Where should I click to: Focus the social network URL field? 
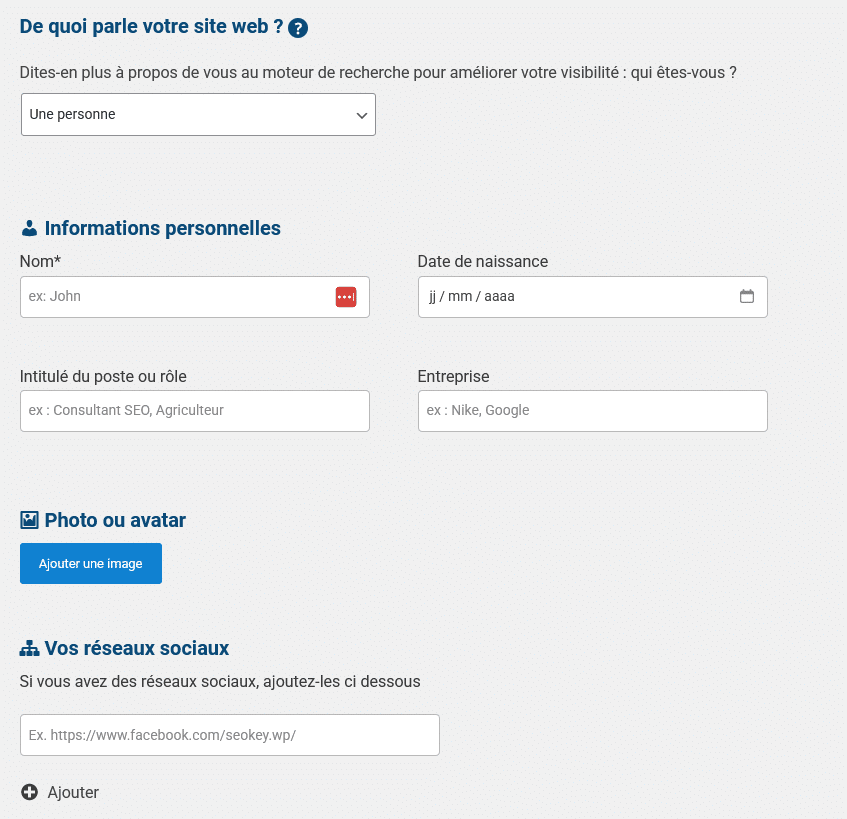[x=230, y=735]
